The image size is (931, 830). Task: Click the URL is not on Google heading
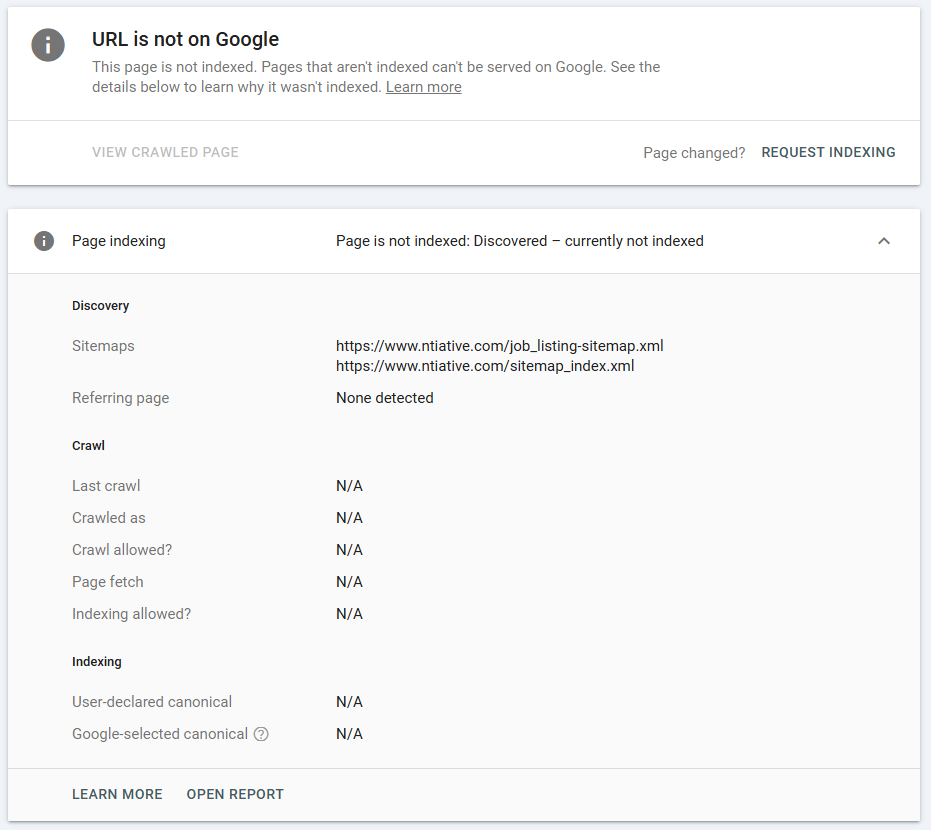point(185,40)
